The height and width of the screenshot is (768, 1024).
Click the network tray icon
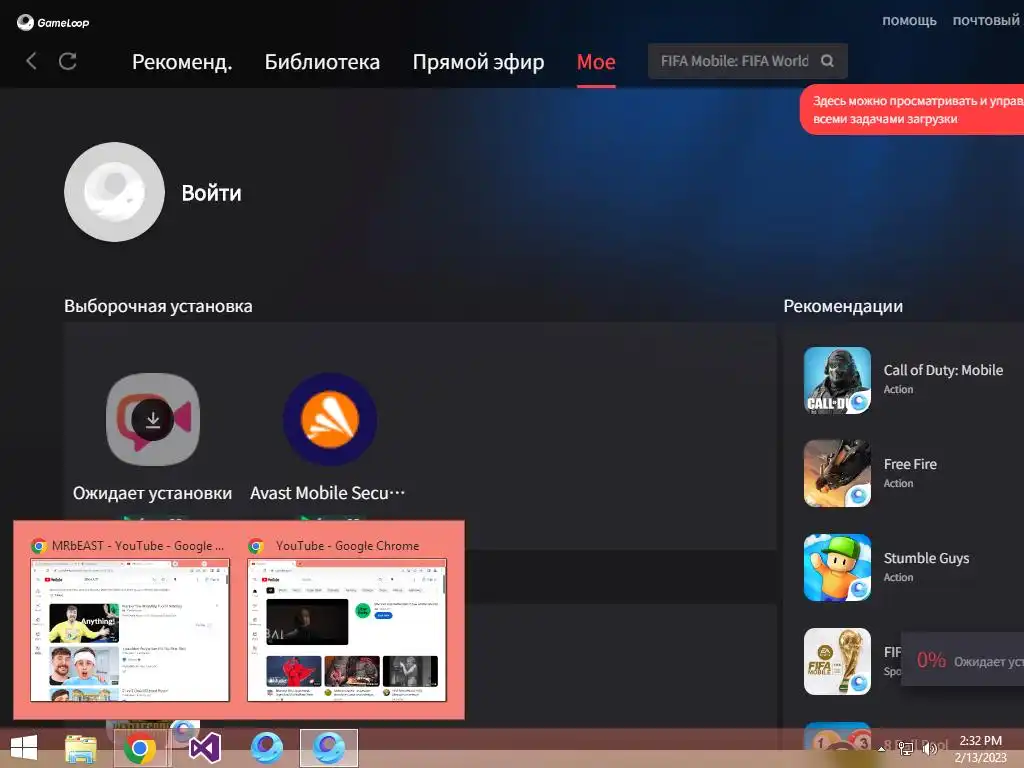pyautogui.click(x=906, y=748)
